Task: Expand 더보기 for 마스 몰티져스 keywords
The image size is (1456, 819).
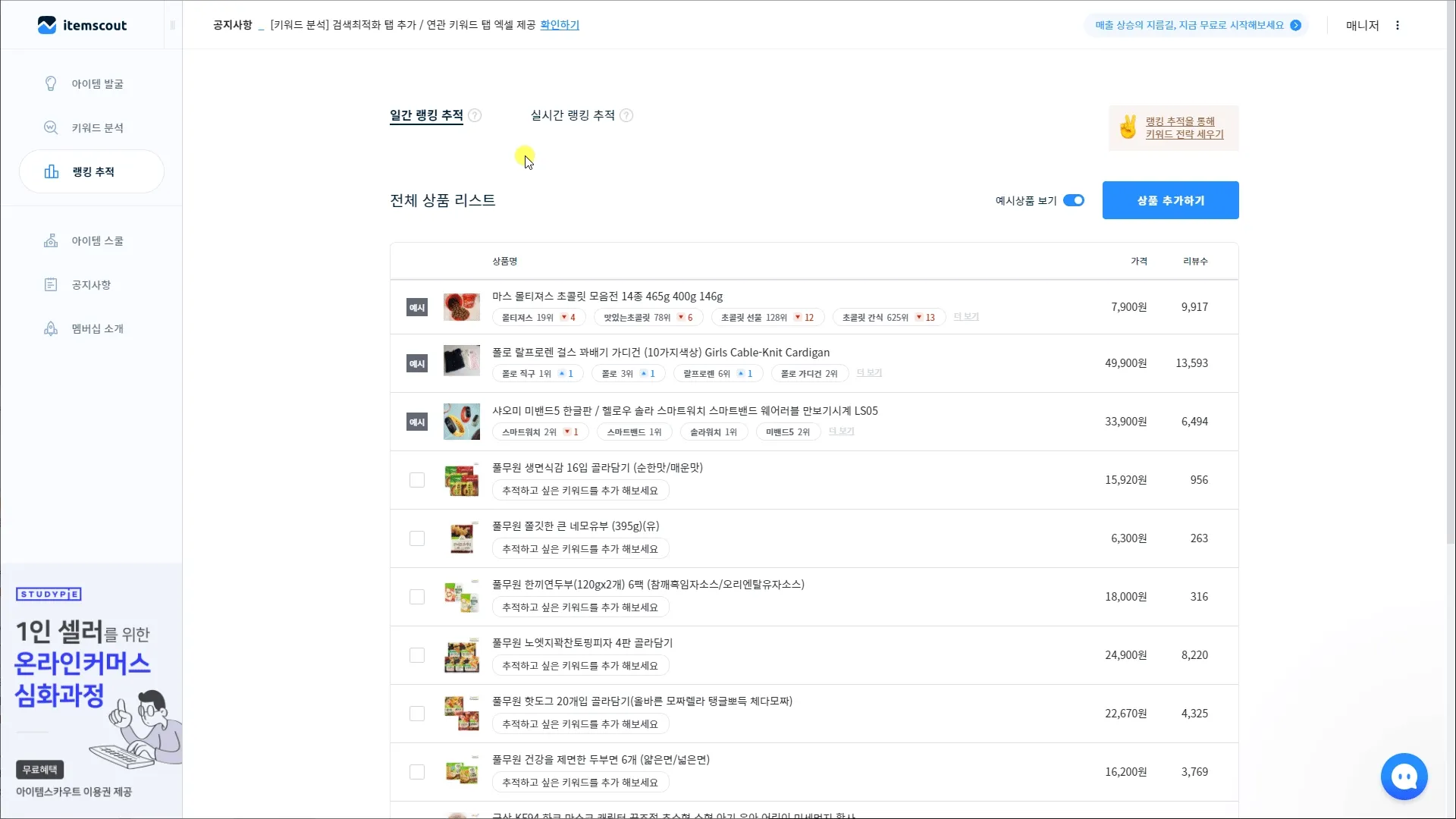Action: pyautogui.click(x=965, y=317)
